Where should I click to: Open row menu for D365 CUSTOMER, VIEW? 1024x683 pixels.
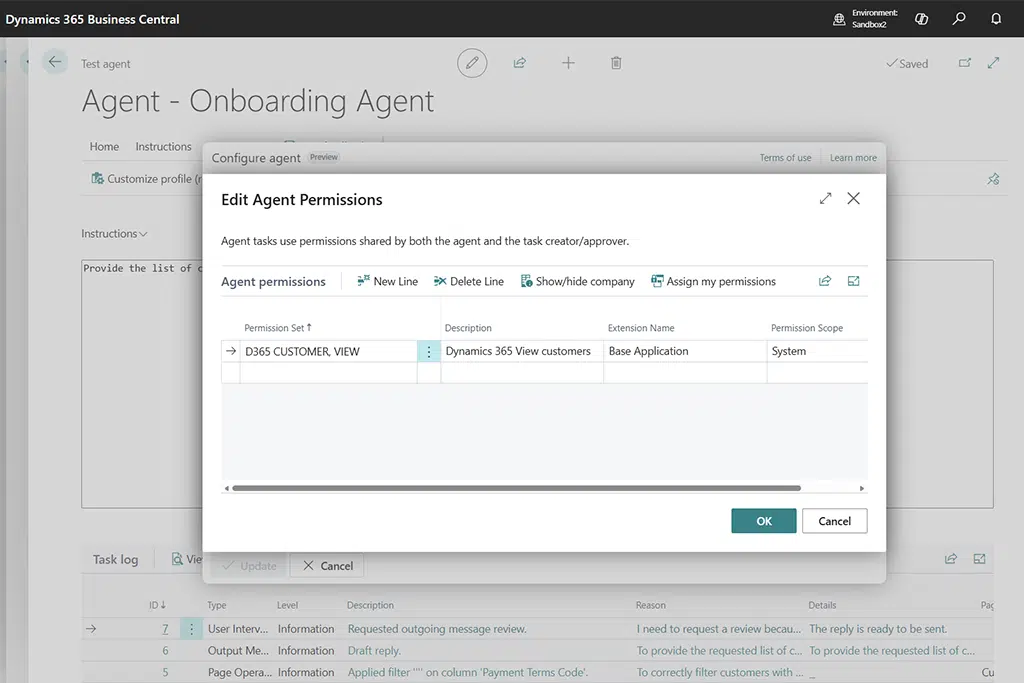pyautogui.click(x=428, y=351)
